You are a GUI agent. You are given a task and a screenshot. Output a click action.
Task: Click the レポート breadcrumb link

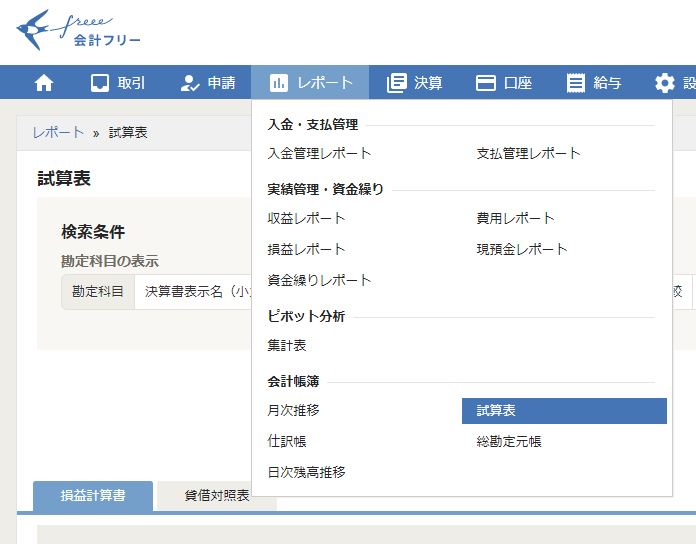coord(58,132)
